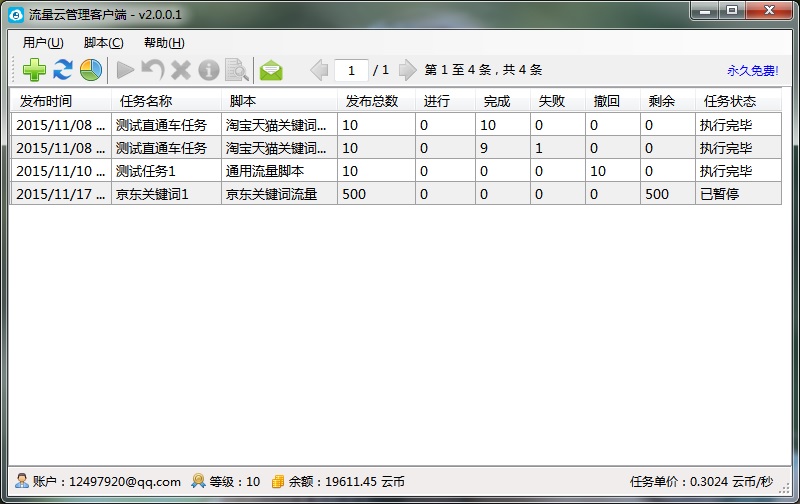The image size is (800, 504).
Task: Click the gray play start-task icon
Action: click(125, 70)
